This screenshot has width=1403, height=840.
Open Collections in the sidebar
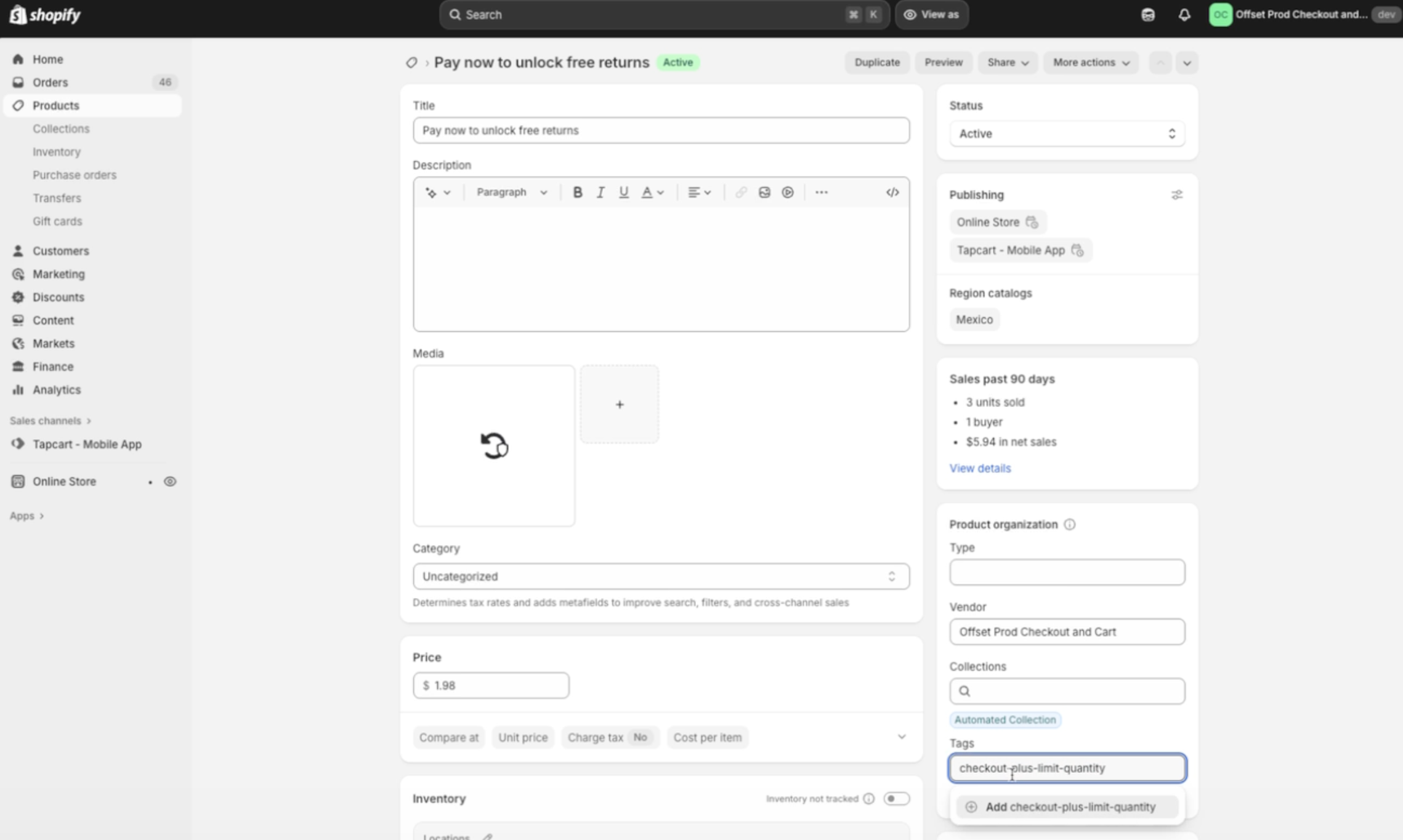(61, 129)
